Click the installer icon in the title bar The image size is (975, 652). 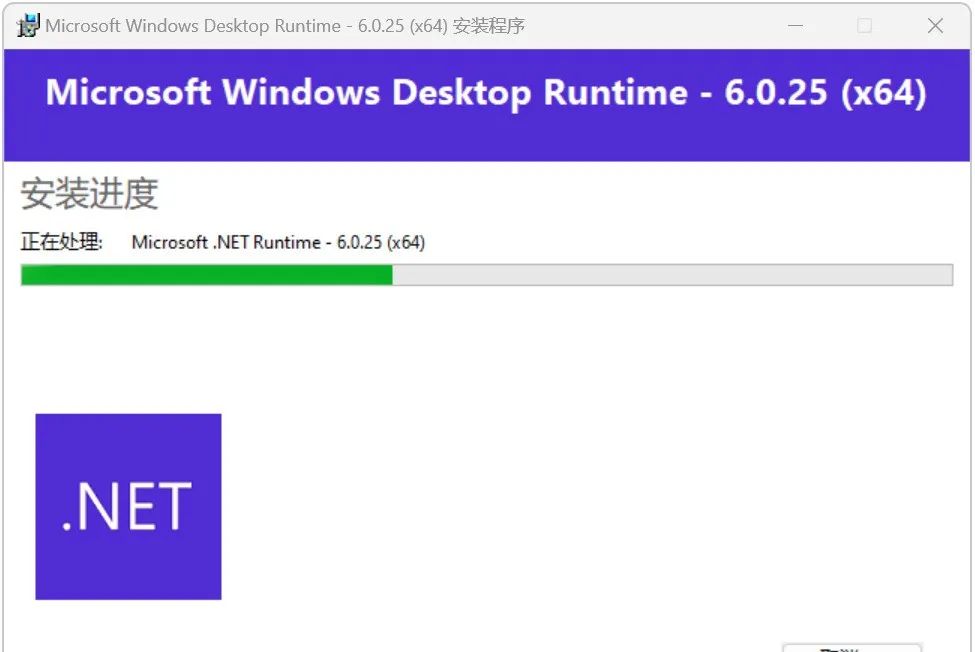click(28, 25)
